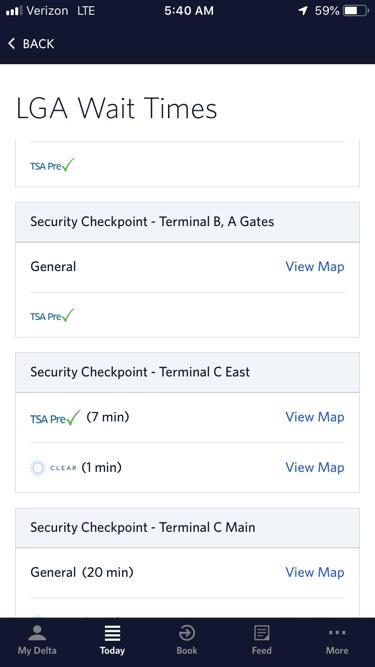Open the My Delta profile icon
The image size is (375, 667).
(37, 633)
